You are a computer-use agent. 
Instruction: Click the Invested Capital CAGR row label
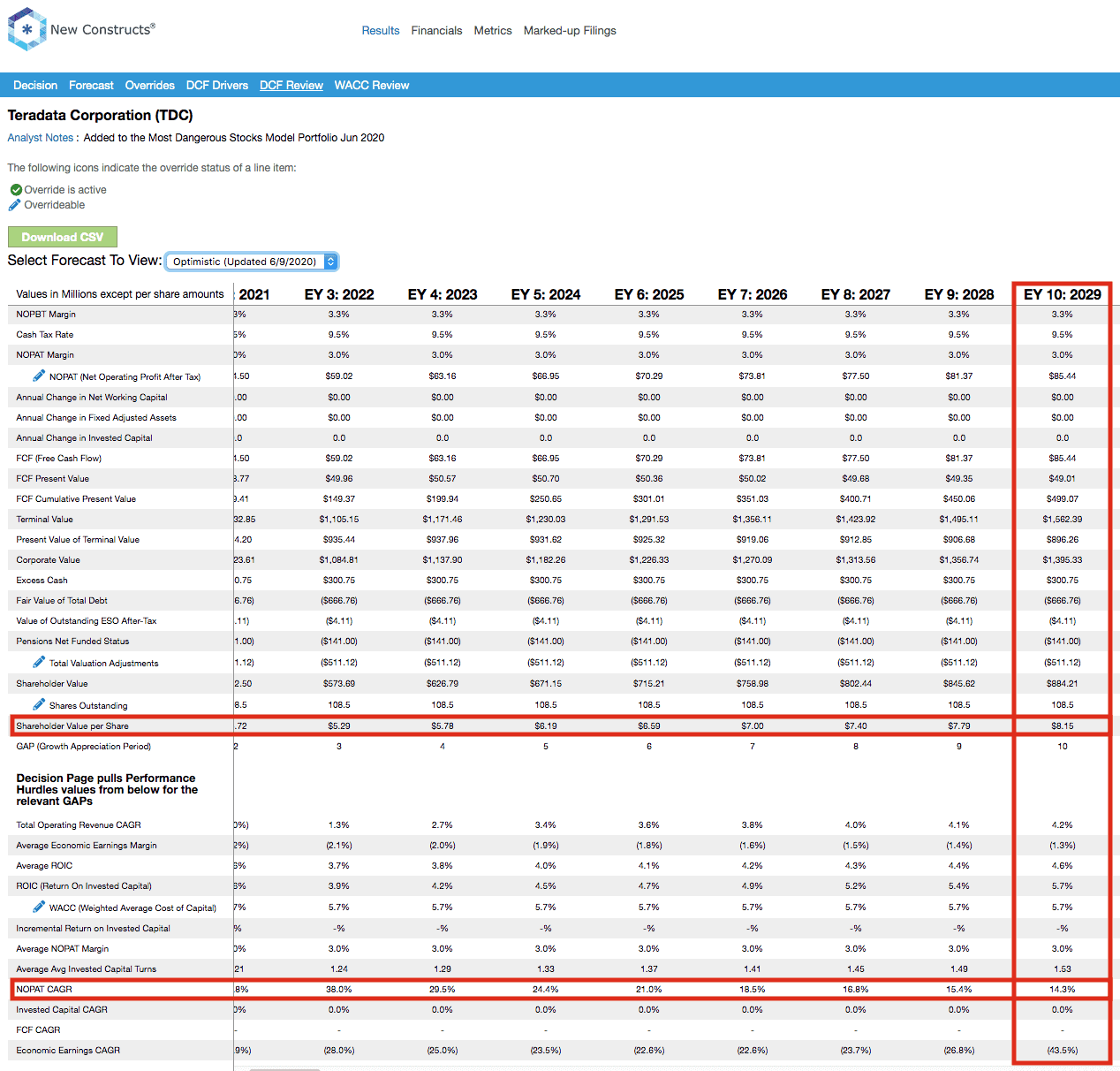pyautogui.click(x=62, y=1010)
